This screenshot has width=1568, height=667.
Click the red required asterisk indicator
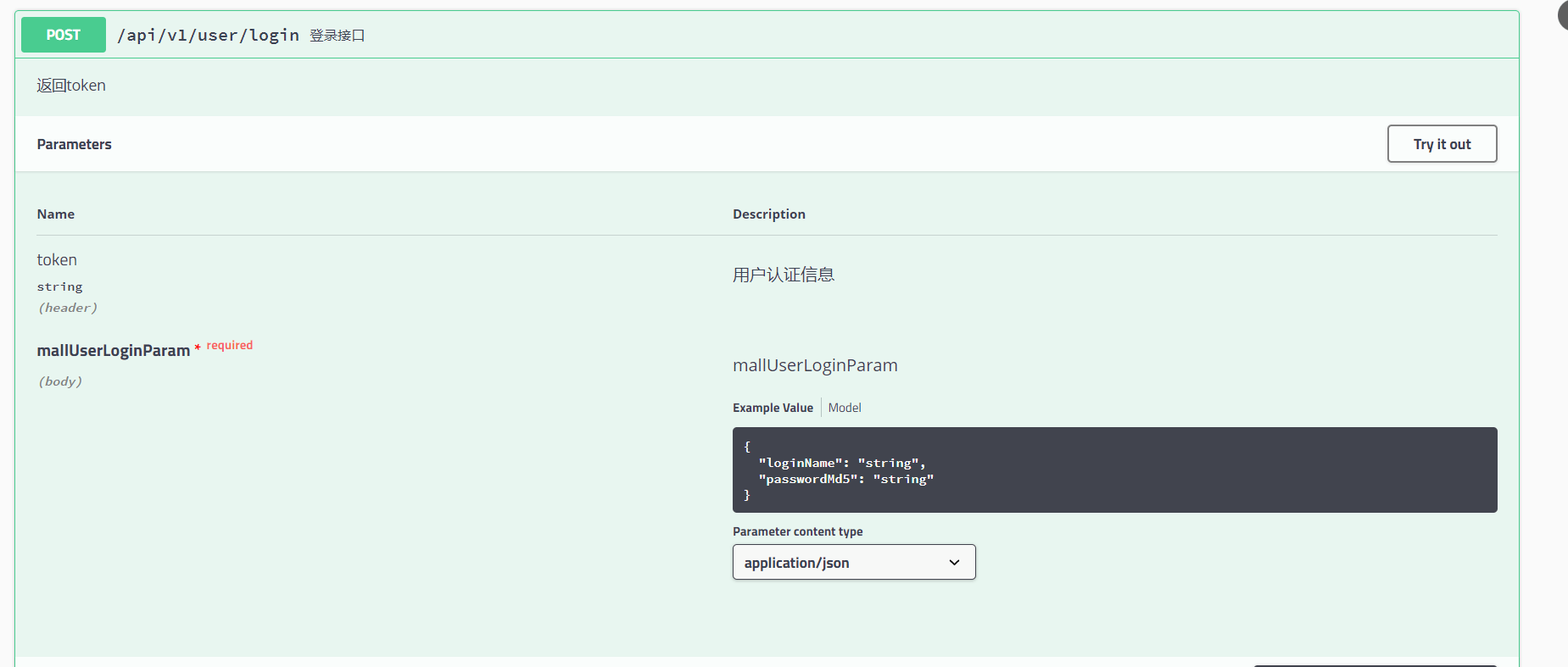click(198, 347)
